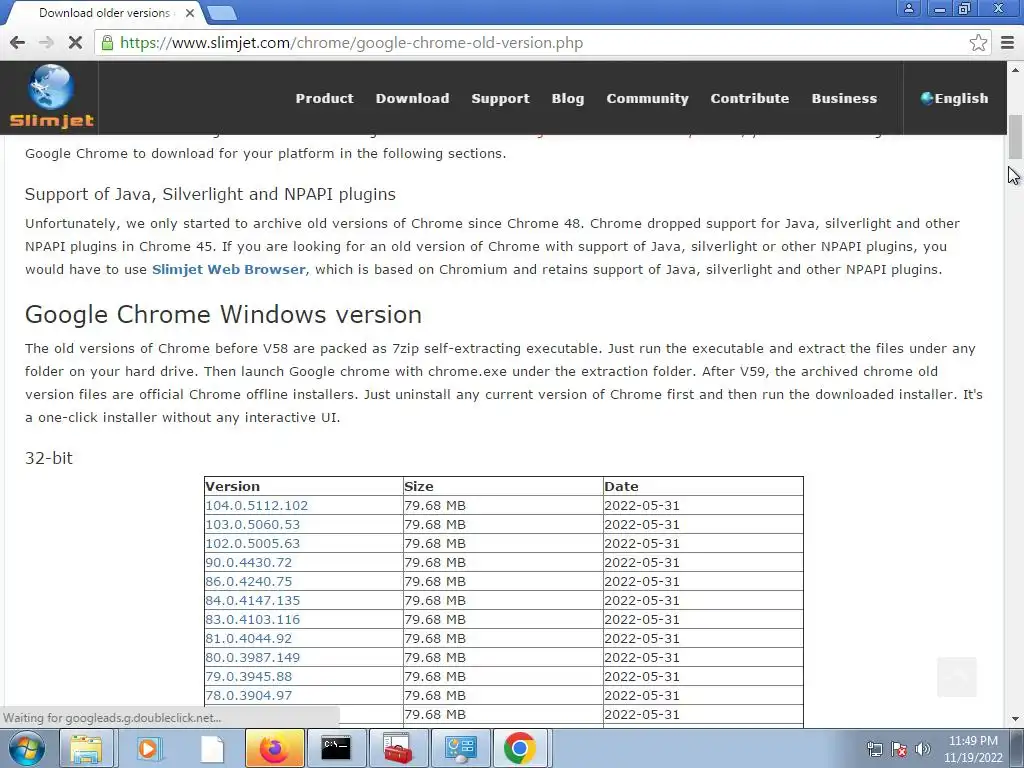This screenshot has height=768, width=1024.
Task: Download Chrome version 84.0.4147.135
Action: click(253, 600)
